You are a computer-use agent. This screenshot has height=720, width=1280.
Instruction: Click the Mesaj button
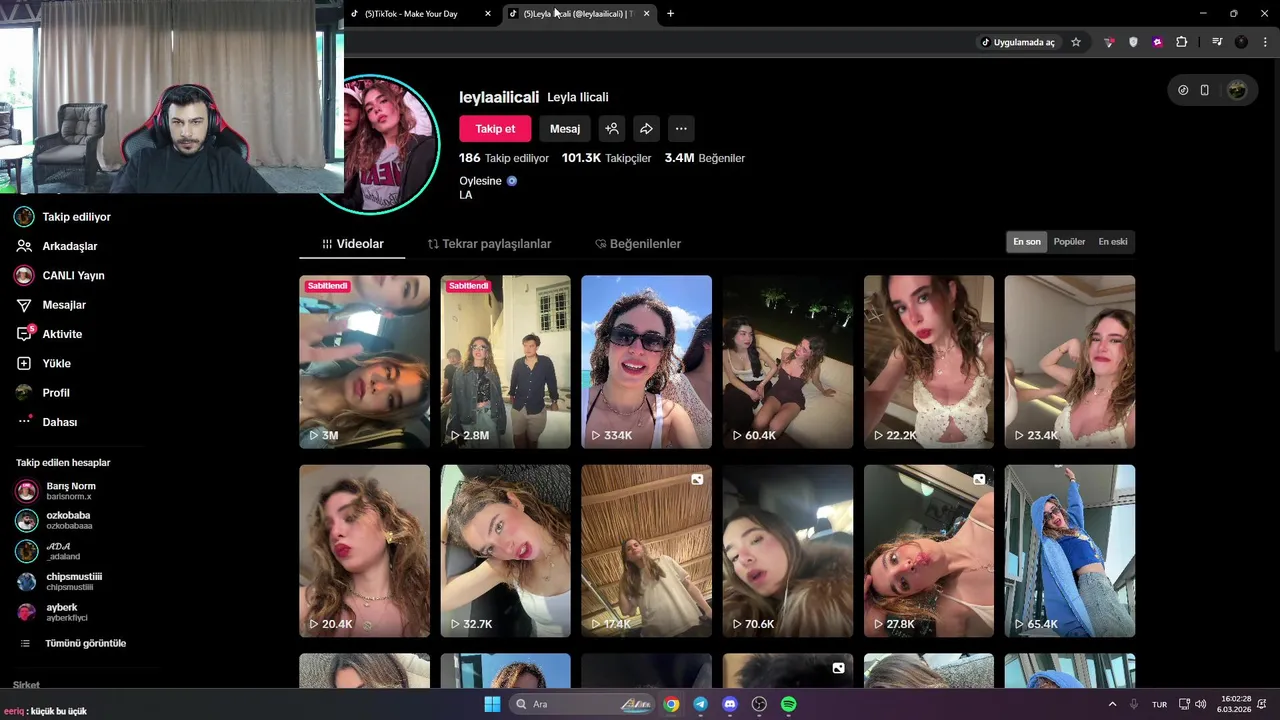pos(565,129)
